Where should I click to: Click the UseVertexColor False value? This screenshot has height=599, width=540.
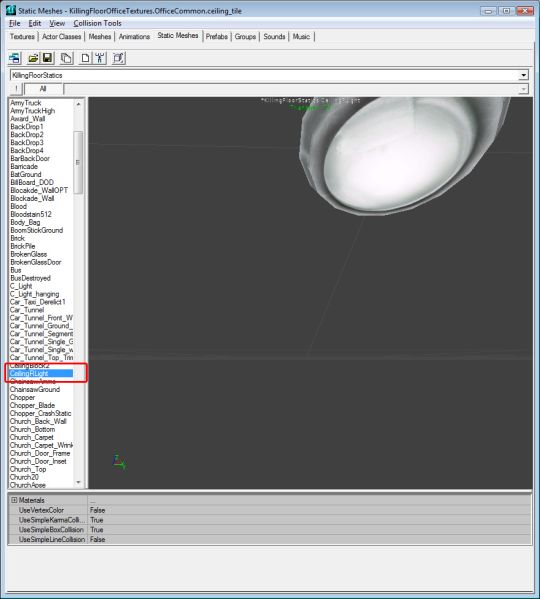point(97,510)
